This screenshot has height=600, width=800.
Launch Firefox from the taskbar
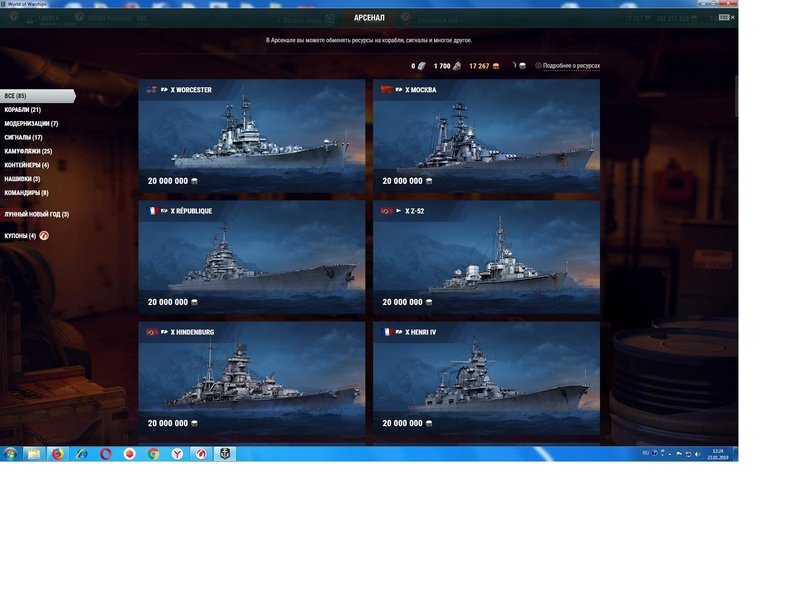tap(58, 454)
